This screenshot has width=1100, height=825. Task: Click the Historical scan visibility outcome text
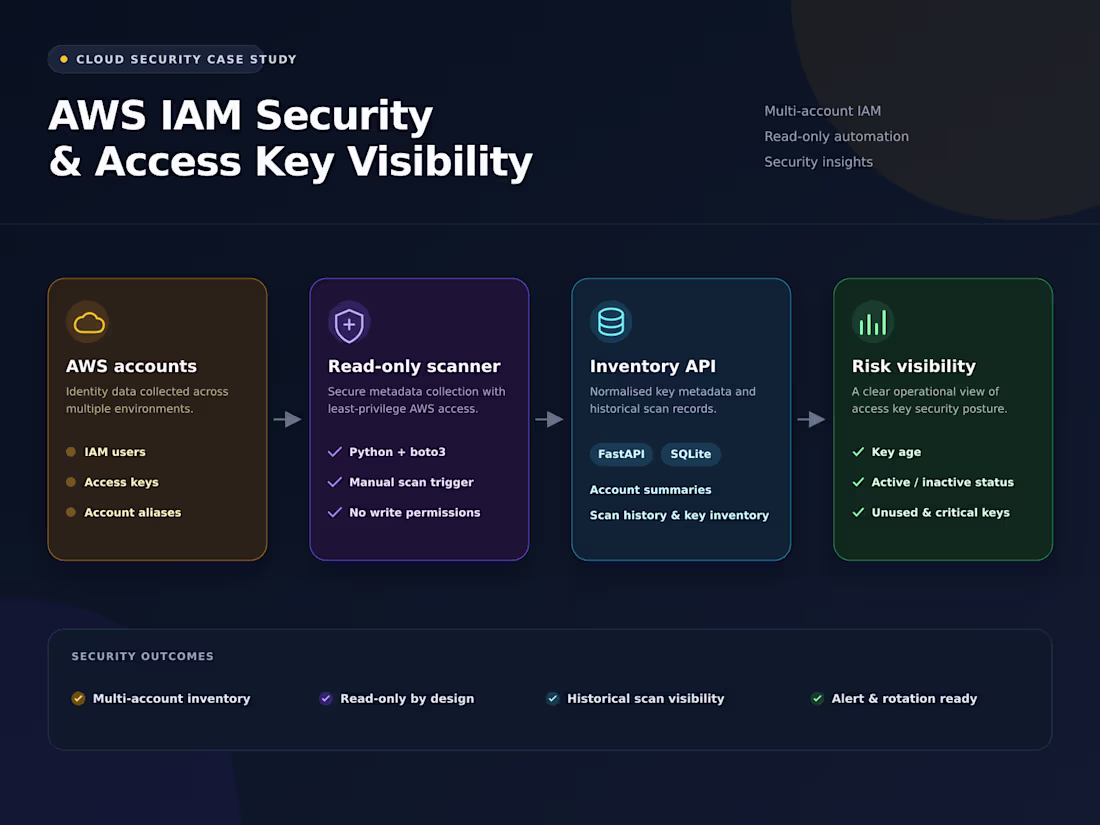coord(645,698)
